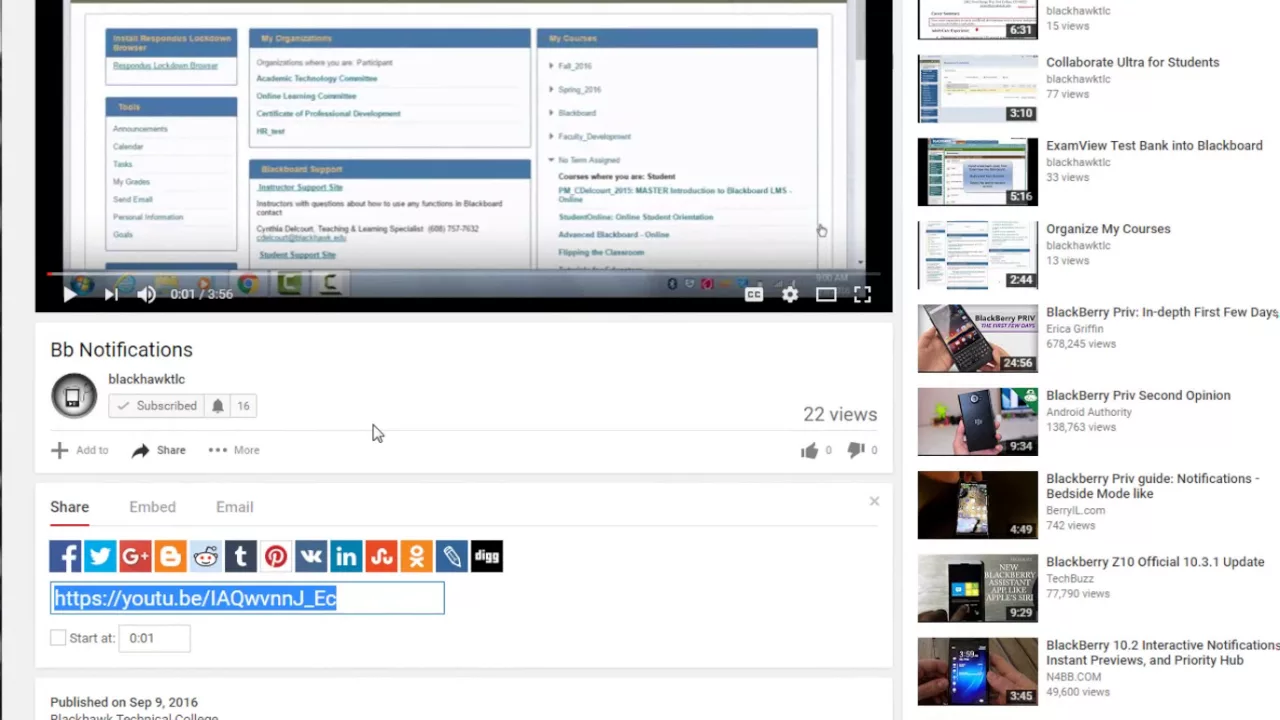Open the Organize My Courses video
The width and height of the screenshot is (1280, 720).
[1108, 228]
